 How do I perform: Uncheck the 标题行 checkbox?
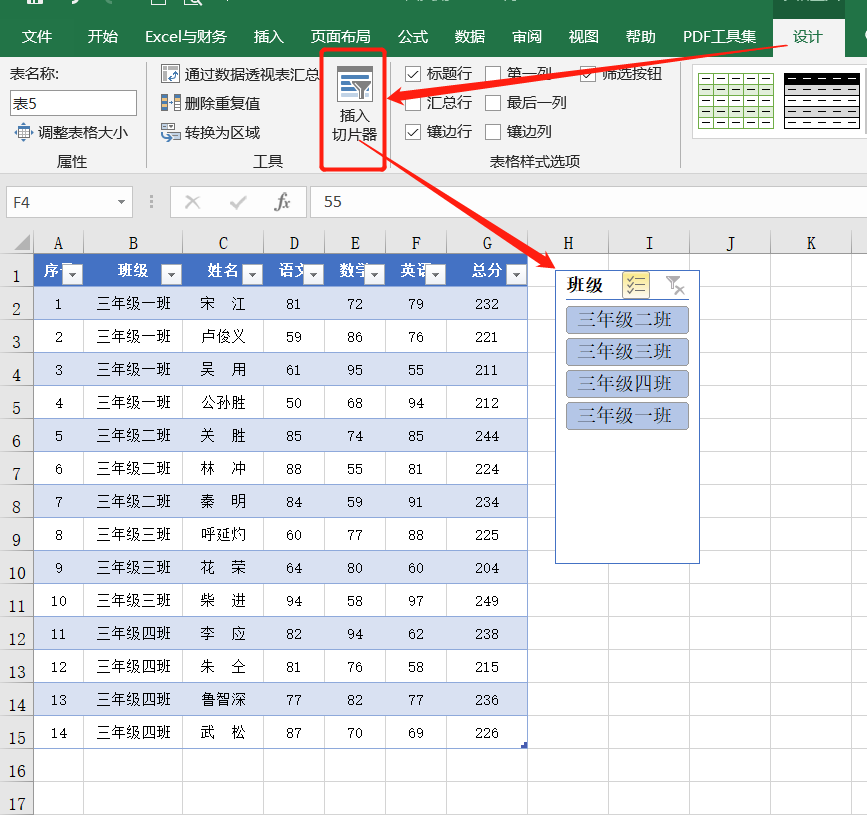[x=413, y=74]
